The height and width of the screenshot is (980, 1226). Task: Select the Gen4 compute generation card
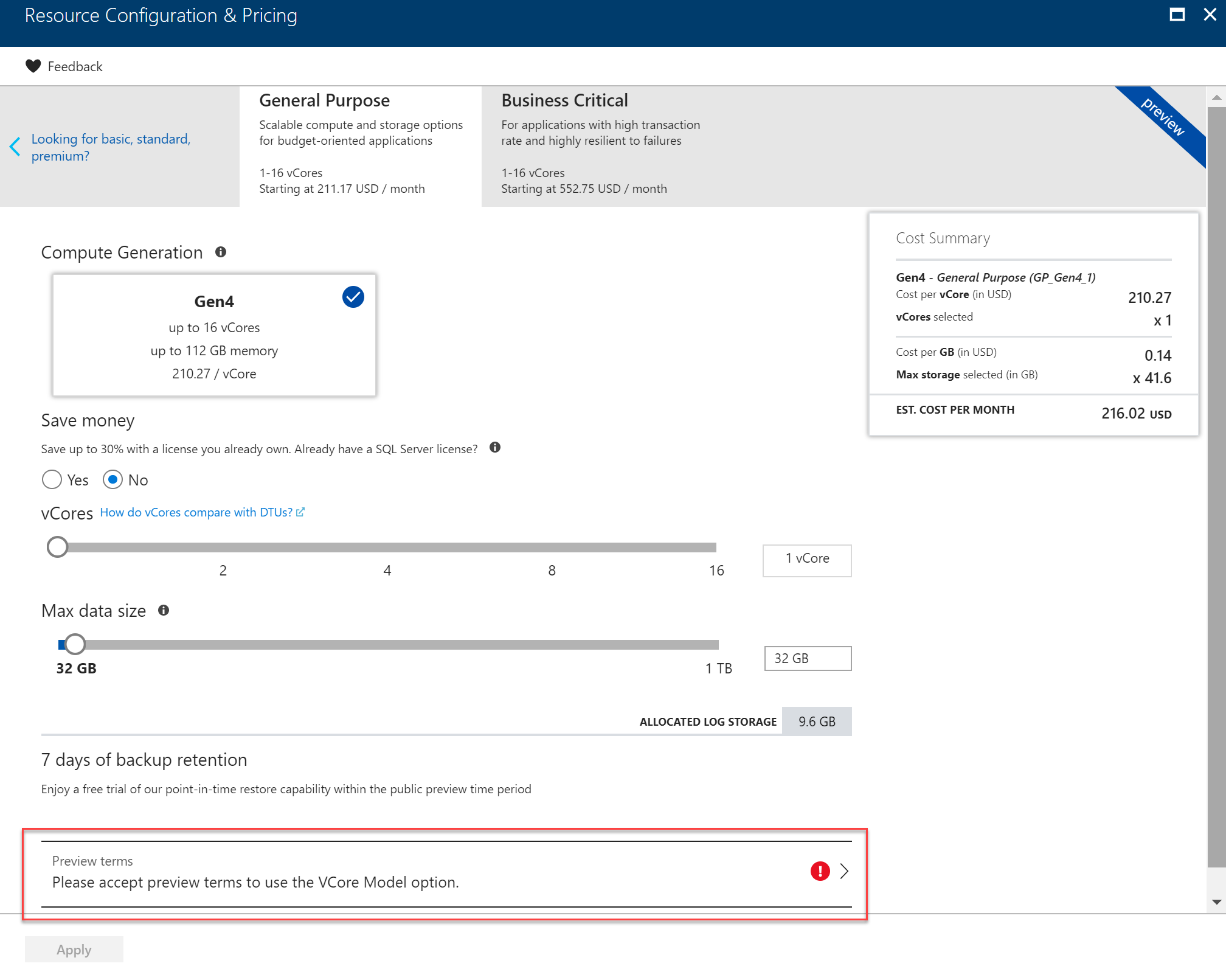(214, 336)
